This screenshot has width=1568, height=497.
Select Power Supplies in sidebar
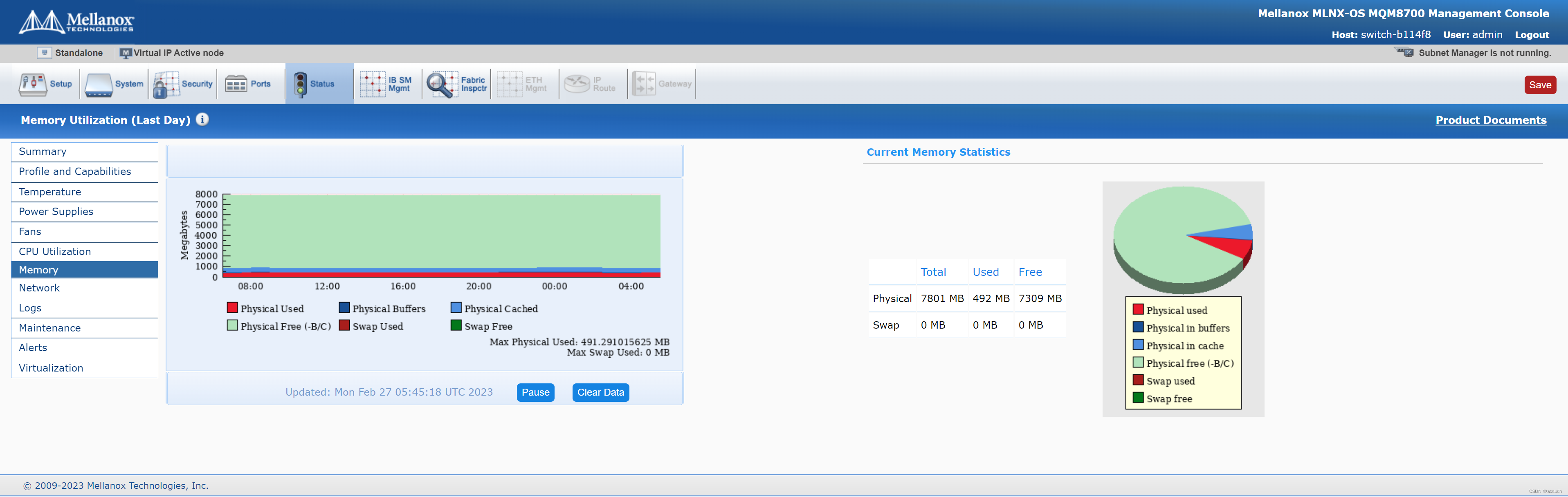pyautogui.click(x=56, y=212)
